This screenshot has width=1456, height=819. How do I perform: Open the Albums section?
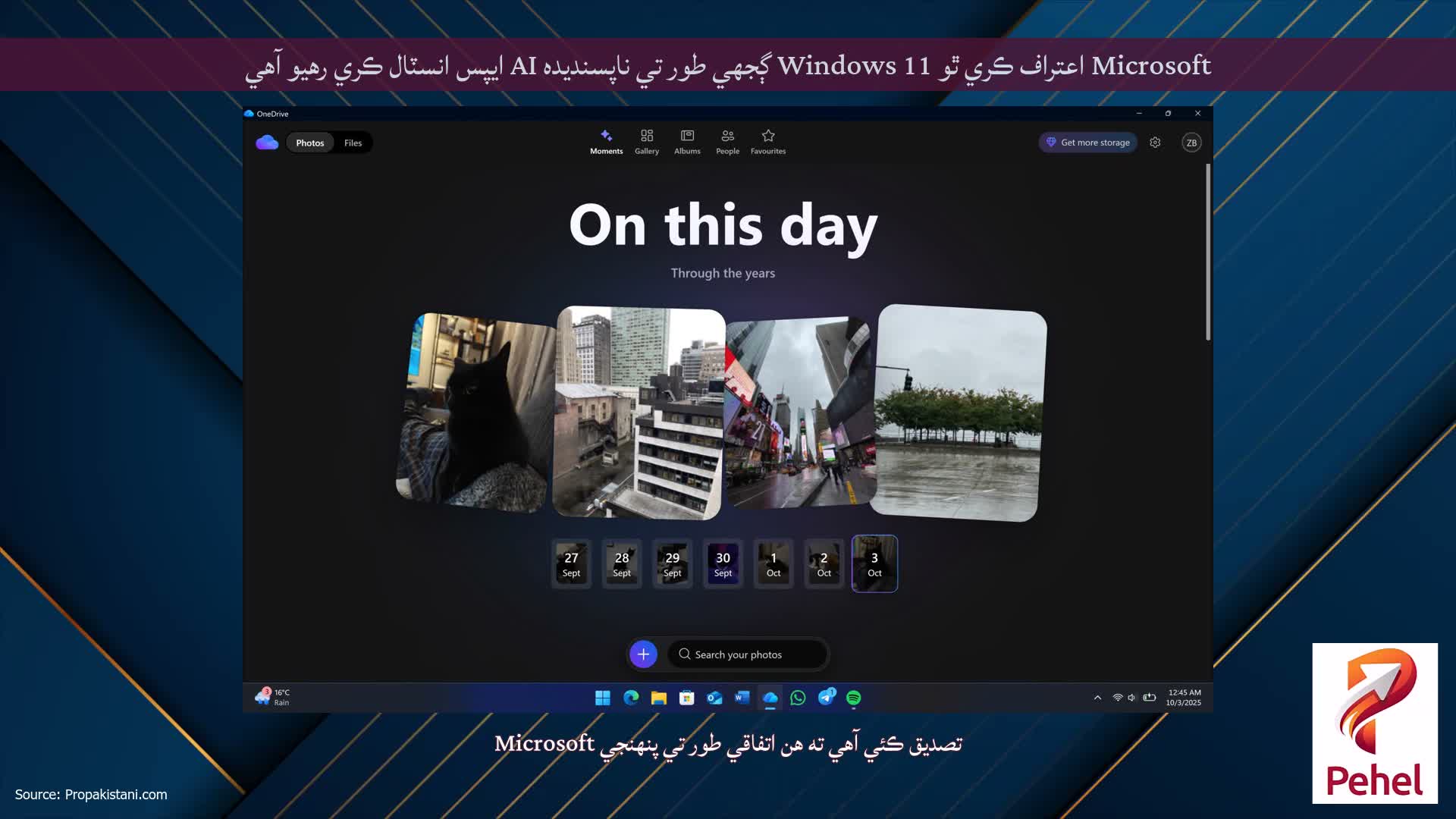point(687,142)
